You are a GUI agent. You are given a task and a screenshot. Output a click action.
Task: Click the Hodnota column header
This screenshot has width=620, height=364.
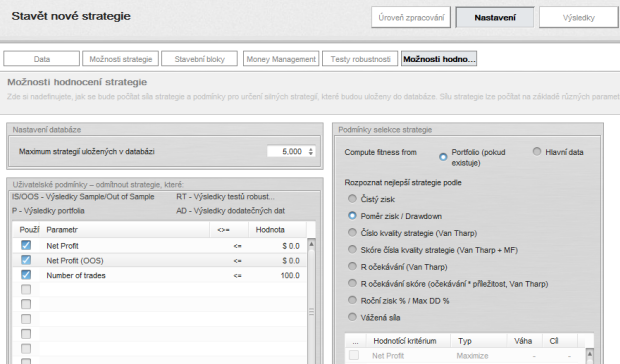pos(277,230)
